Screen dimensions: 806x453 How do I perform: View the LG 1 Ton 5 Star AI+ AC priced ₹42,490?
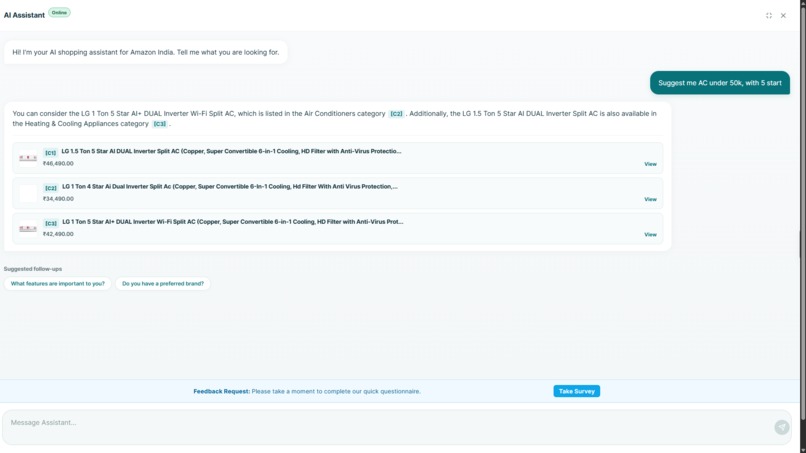[x=650, y=234]
